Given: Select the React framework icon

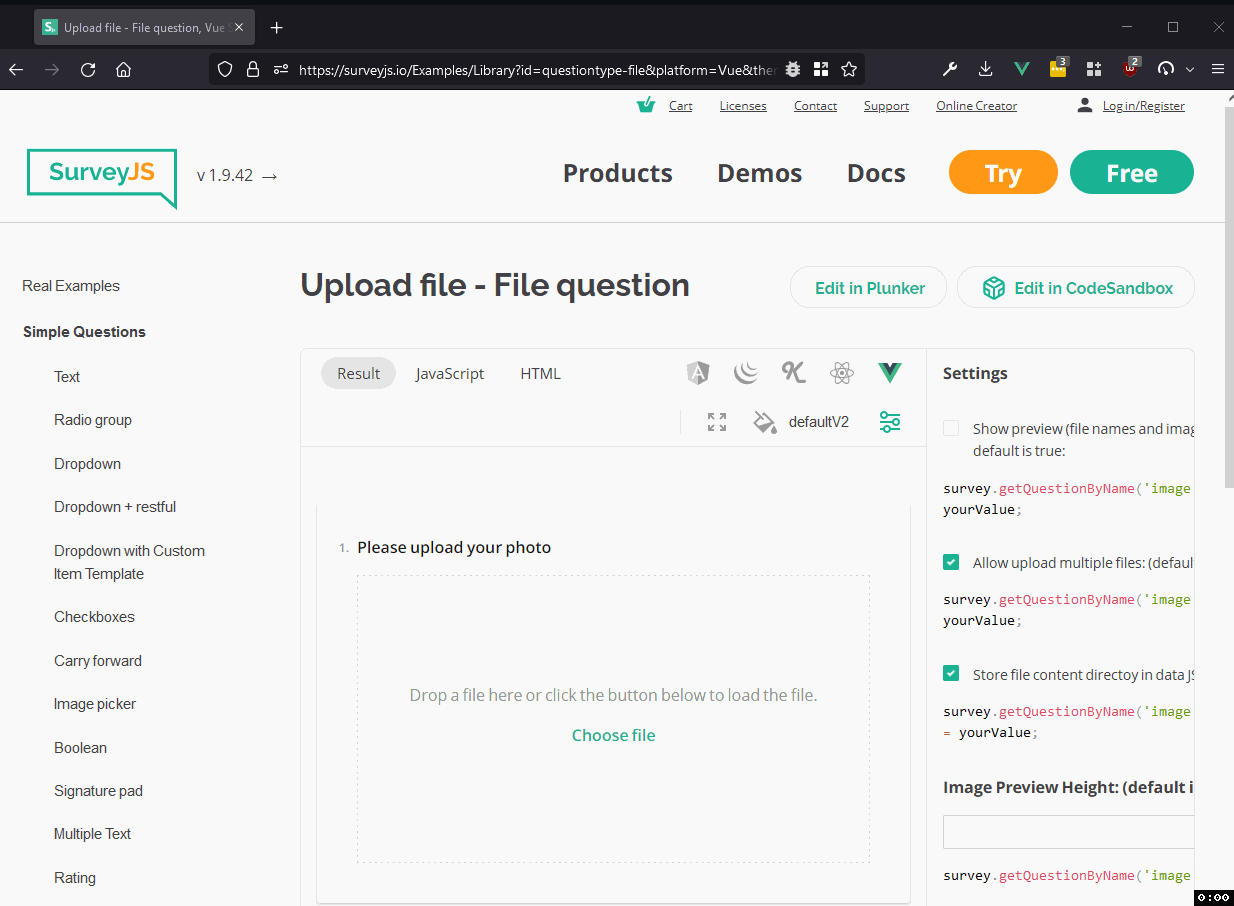Looking at the screenshot, I should point(841,372).
